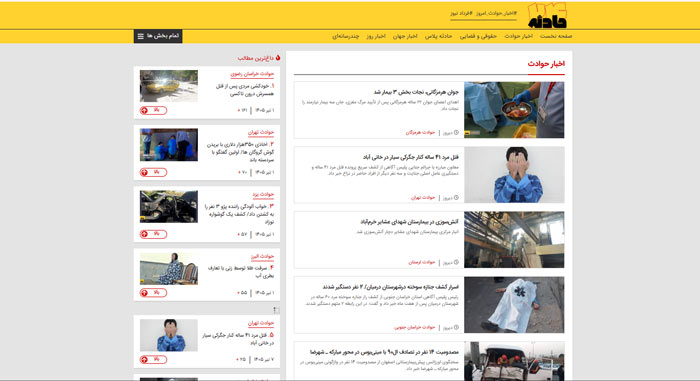Open surgery photo thumbnail of first article
The height and width of the screenshot is (381, 700).
514,110
